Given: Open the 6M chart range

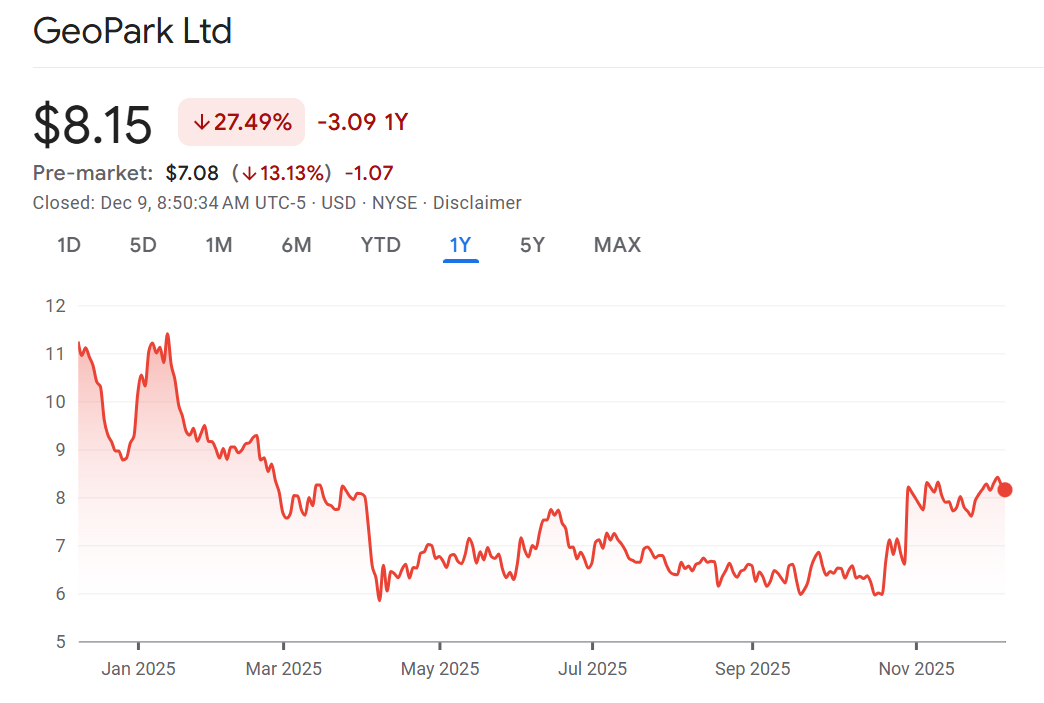Looking at the screenshot, I should pyautogui.click(x=296, y=245).
